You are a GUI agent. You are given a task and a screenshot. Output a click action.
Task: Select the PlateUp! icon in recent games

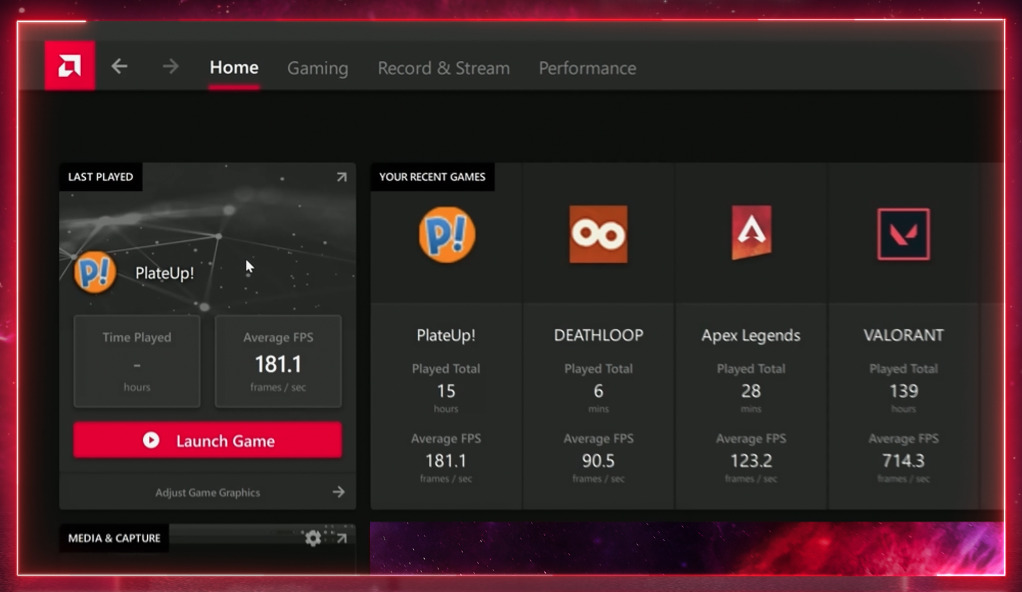[447, 234]
